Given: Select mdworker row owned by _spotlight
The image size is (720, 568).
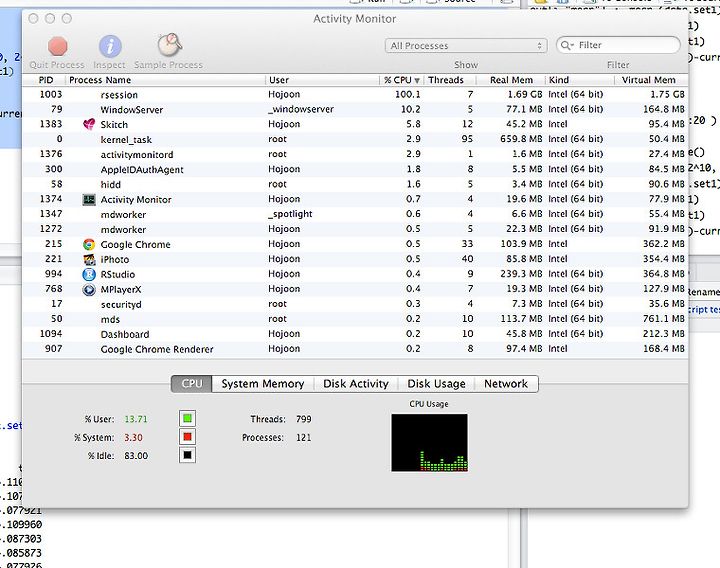Looking at the screenshot, I should (x=355, y=214).
